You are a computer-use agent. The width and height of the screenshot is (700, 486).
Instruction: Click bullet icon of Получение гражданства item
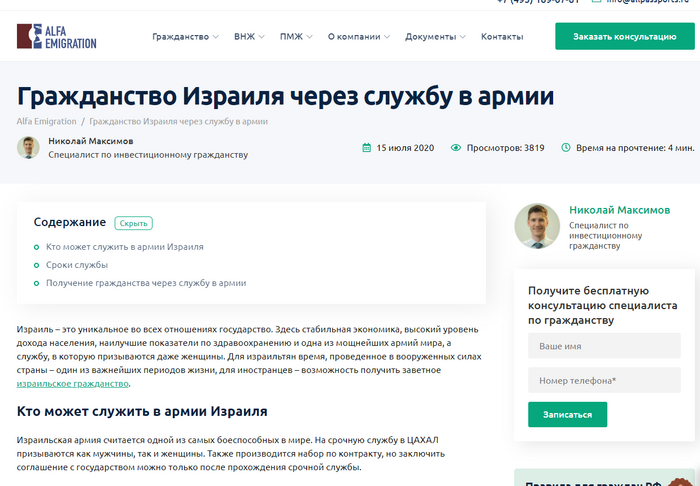tap(37, 283)
